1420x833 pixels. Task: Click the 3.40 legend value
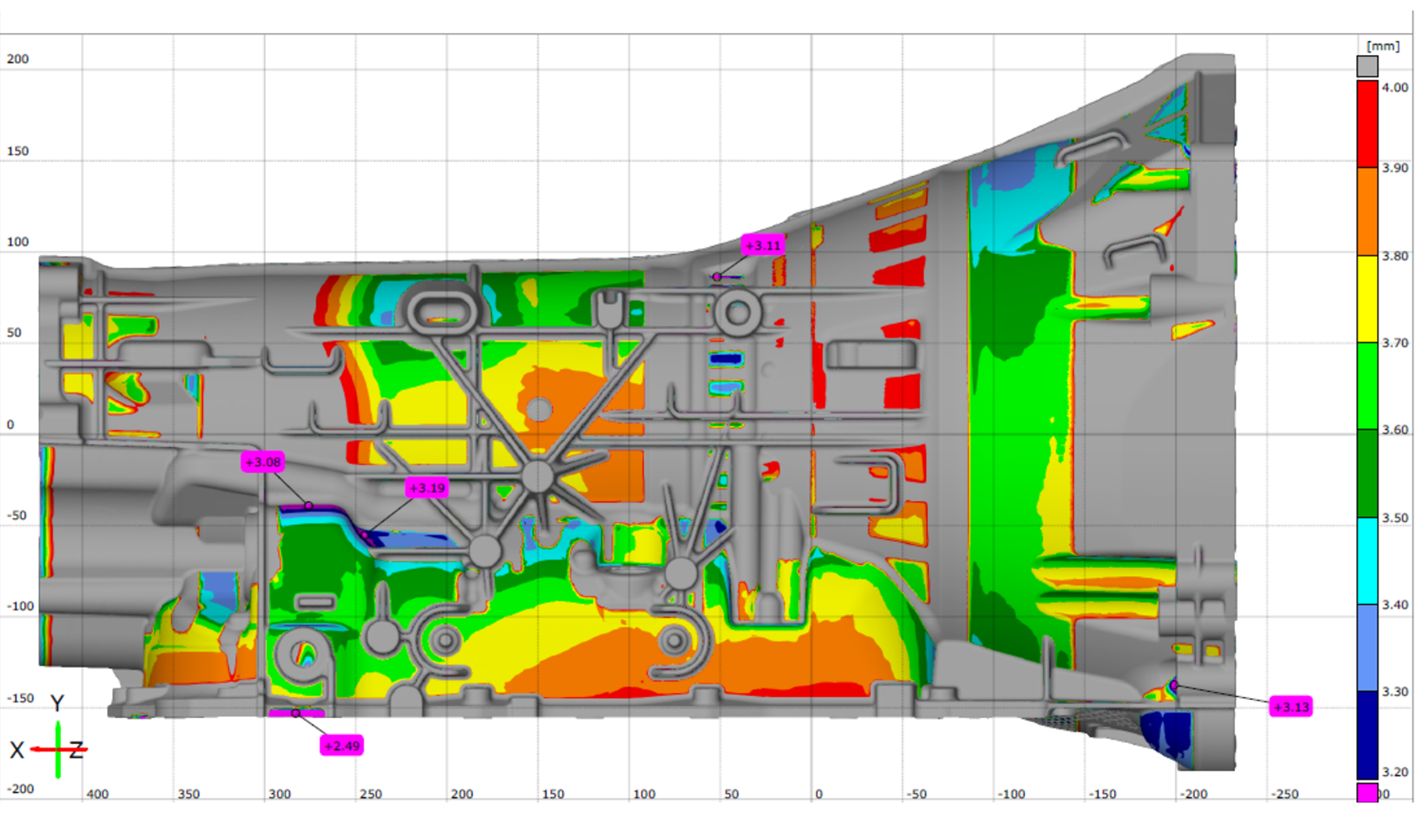(x=1396, y=604)
